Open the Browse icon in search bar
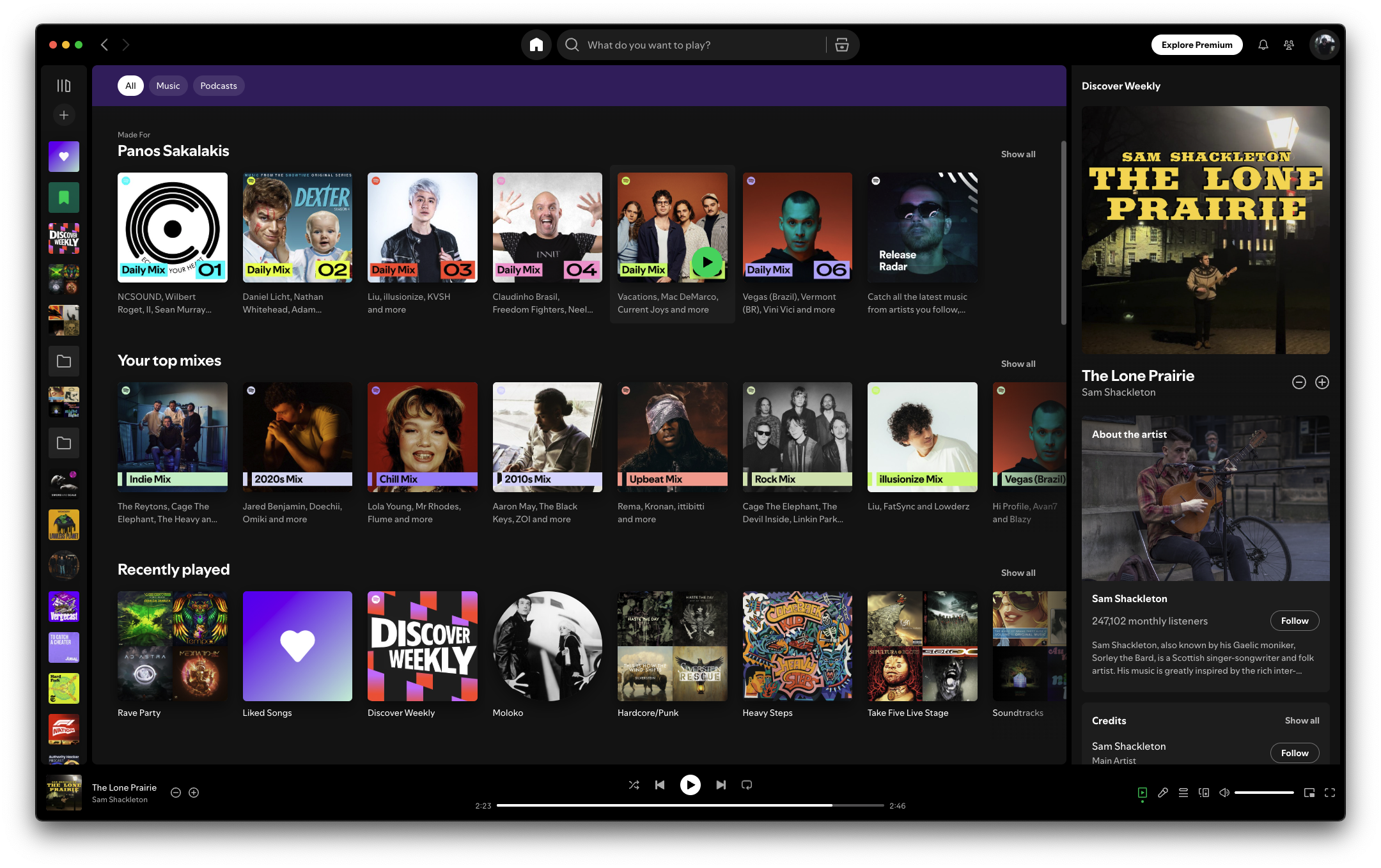1381x868 pixels. (x=841, y=45)
